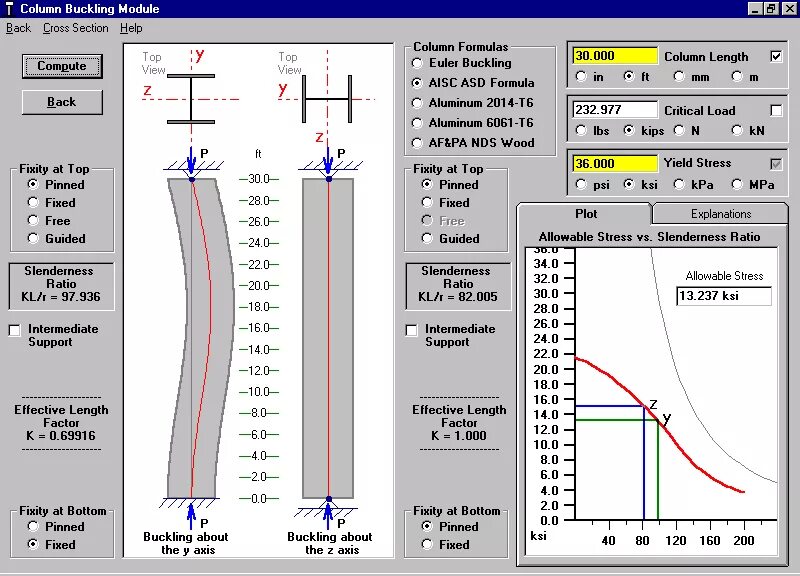The height and width of the screenshot is (576, 800).
Task: Toggle the Yield Stress checkbox off
Action: coord(775,162)
